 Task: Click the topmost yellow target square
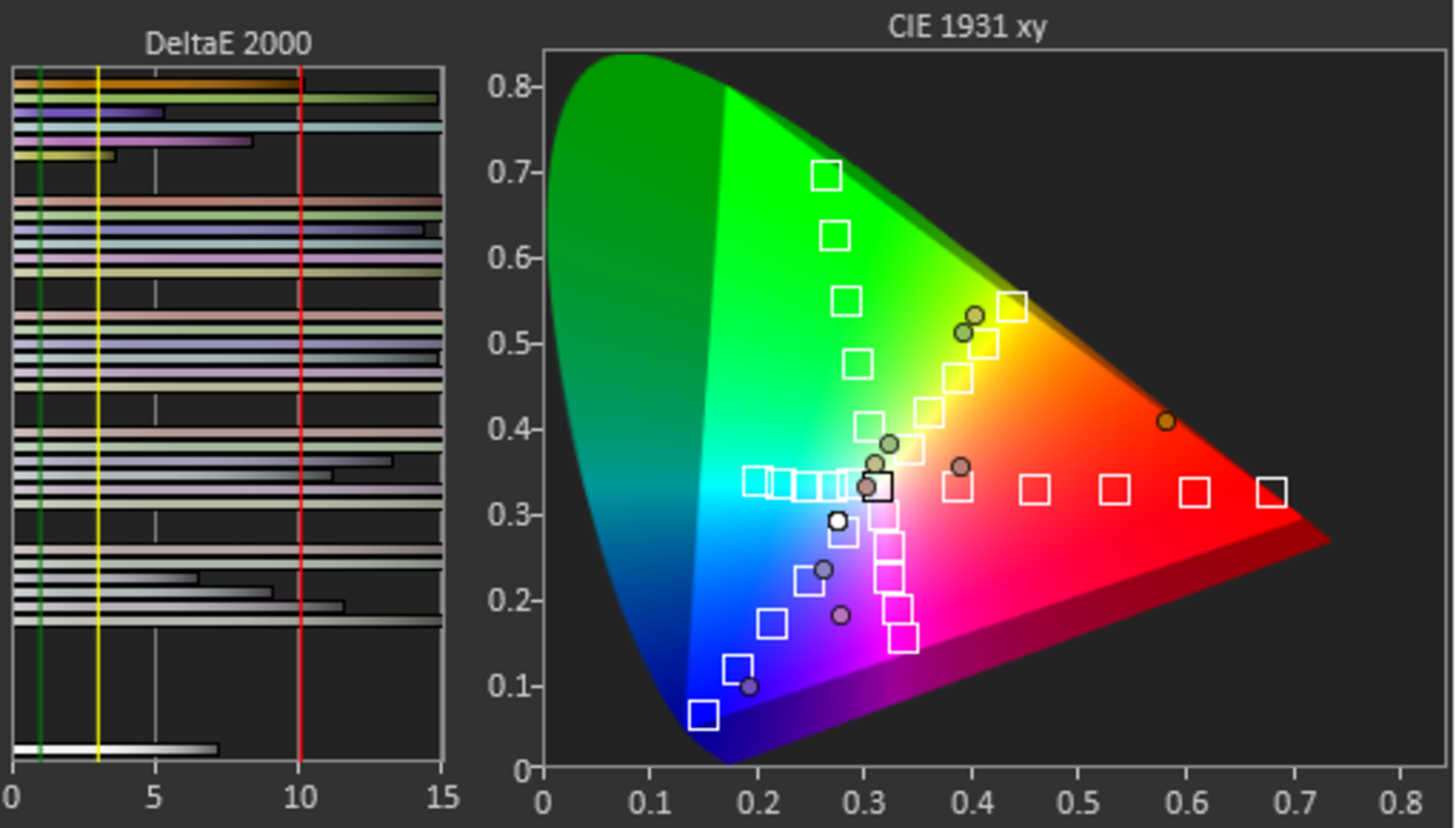pos(1012,306)
